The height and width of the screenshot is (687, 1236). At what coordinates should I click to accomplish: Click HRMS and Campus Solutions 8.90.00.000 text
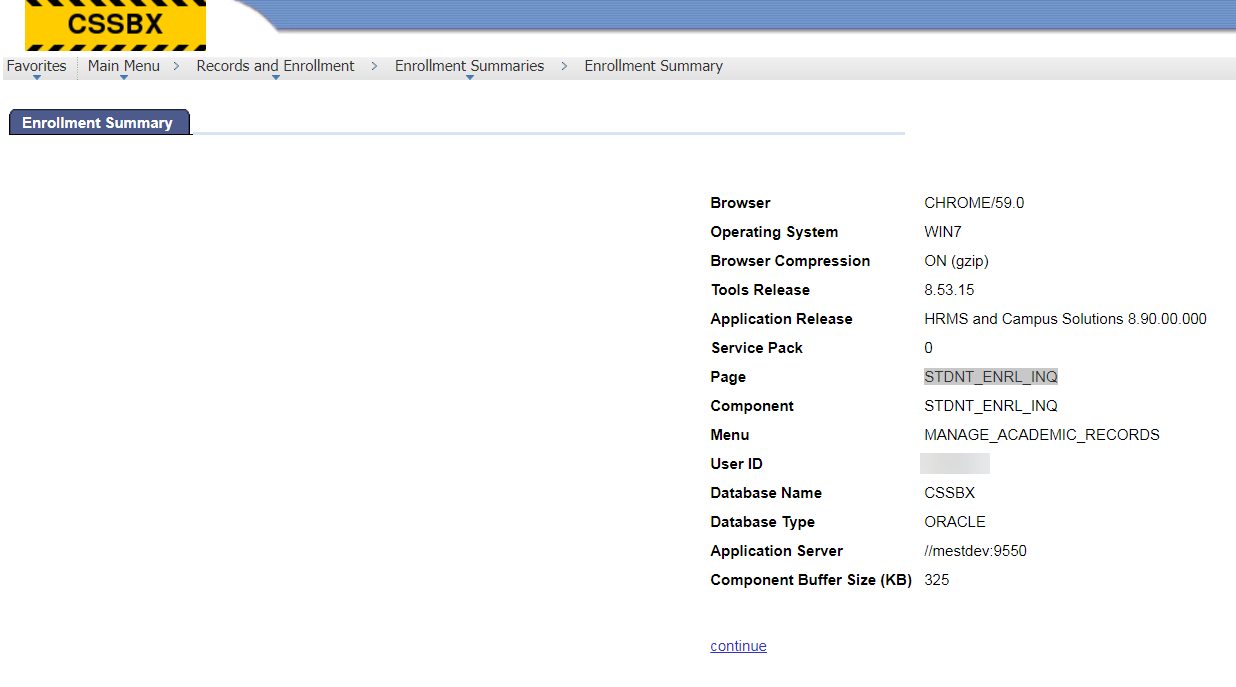click(1065, 319)
